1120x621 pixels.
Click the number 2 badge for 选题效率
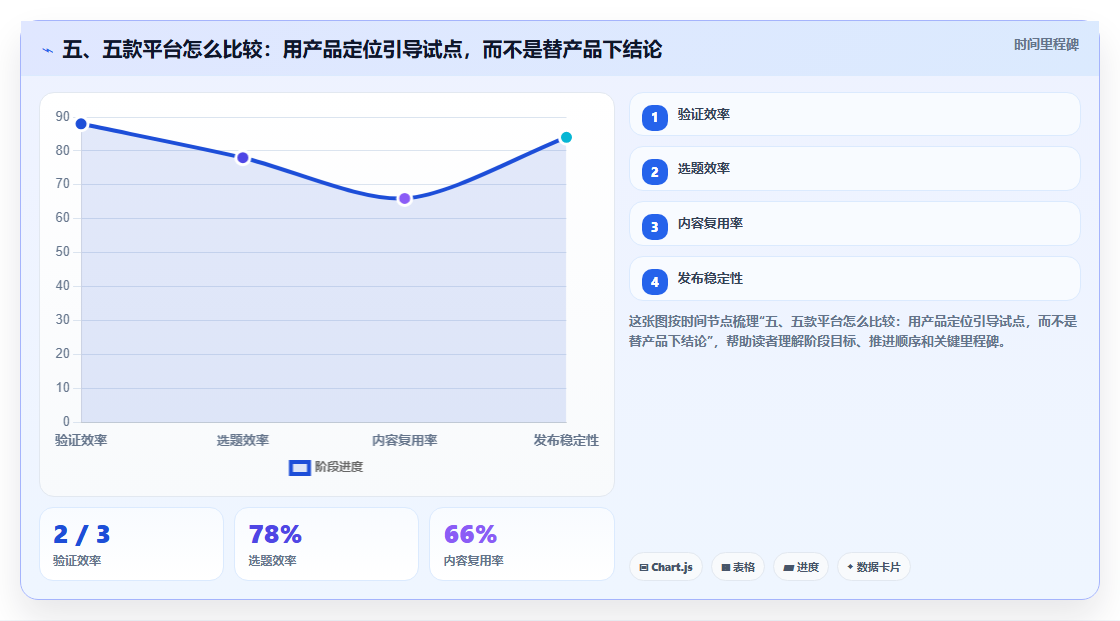coord(654,172)
